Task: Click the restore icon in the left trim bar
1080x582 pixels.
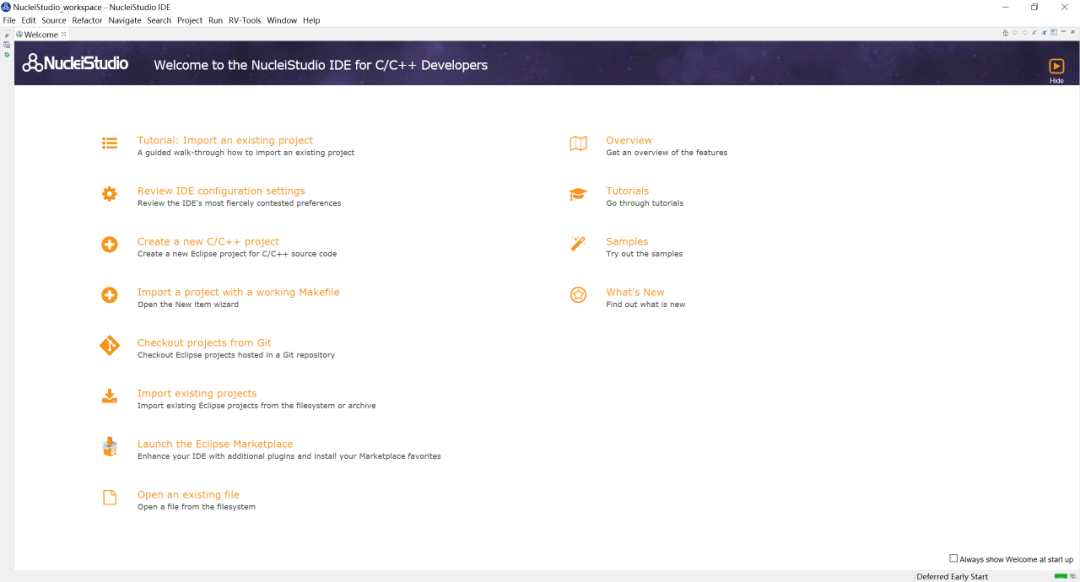Action: (7, 35)
